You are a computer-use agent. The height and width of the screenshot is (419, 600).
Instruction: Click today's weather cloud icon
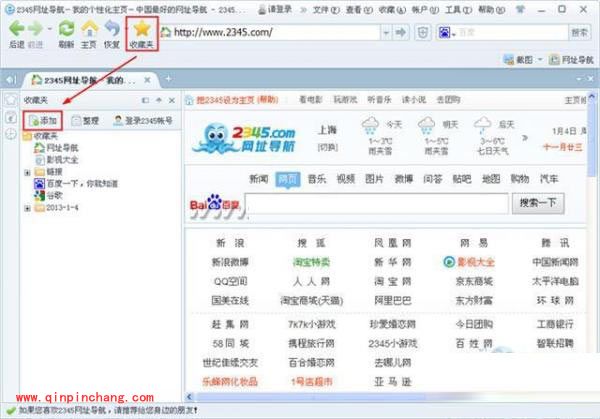[370, 125]
